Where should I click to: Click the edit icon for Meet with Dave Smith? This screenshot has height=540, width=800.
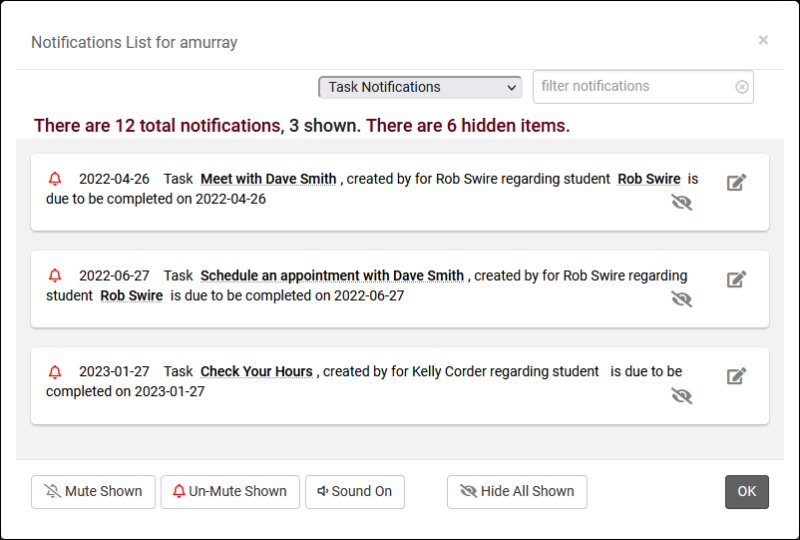(736, 182)
